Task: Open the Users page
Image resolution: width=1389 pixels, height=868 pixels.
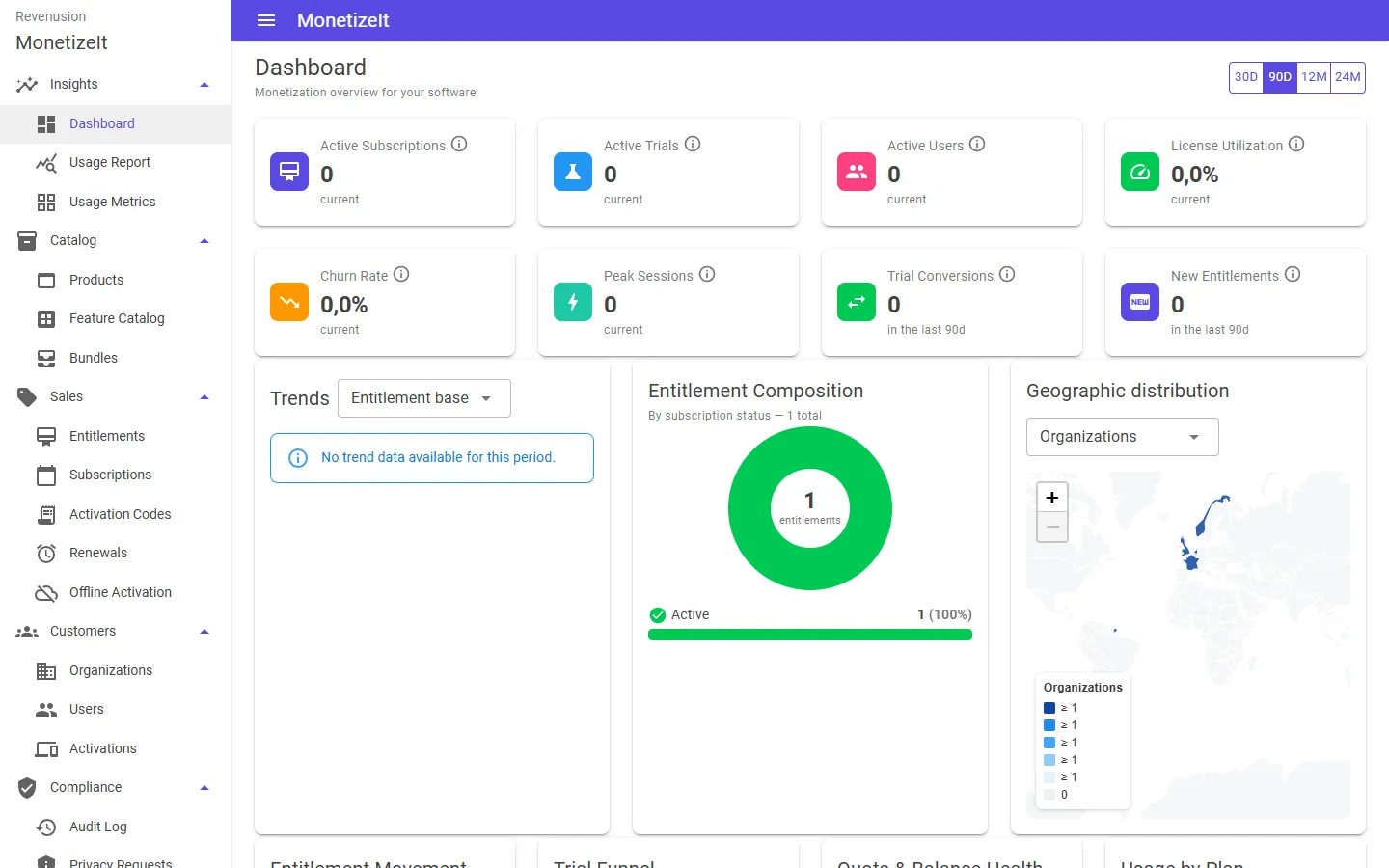Action: coord(116,710)
